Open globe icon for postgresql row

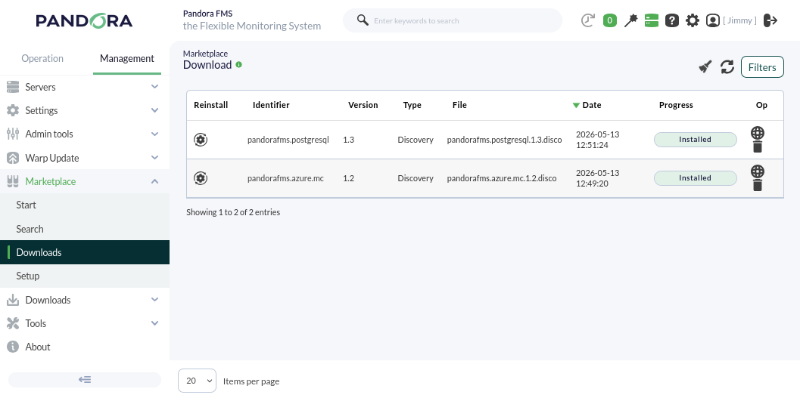[x=757, y=133]
